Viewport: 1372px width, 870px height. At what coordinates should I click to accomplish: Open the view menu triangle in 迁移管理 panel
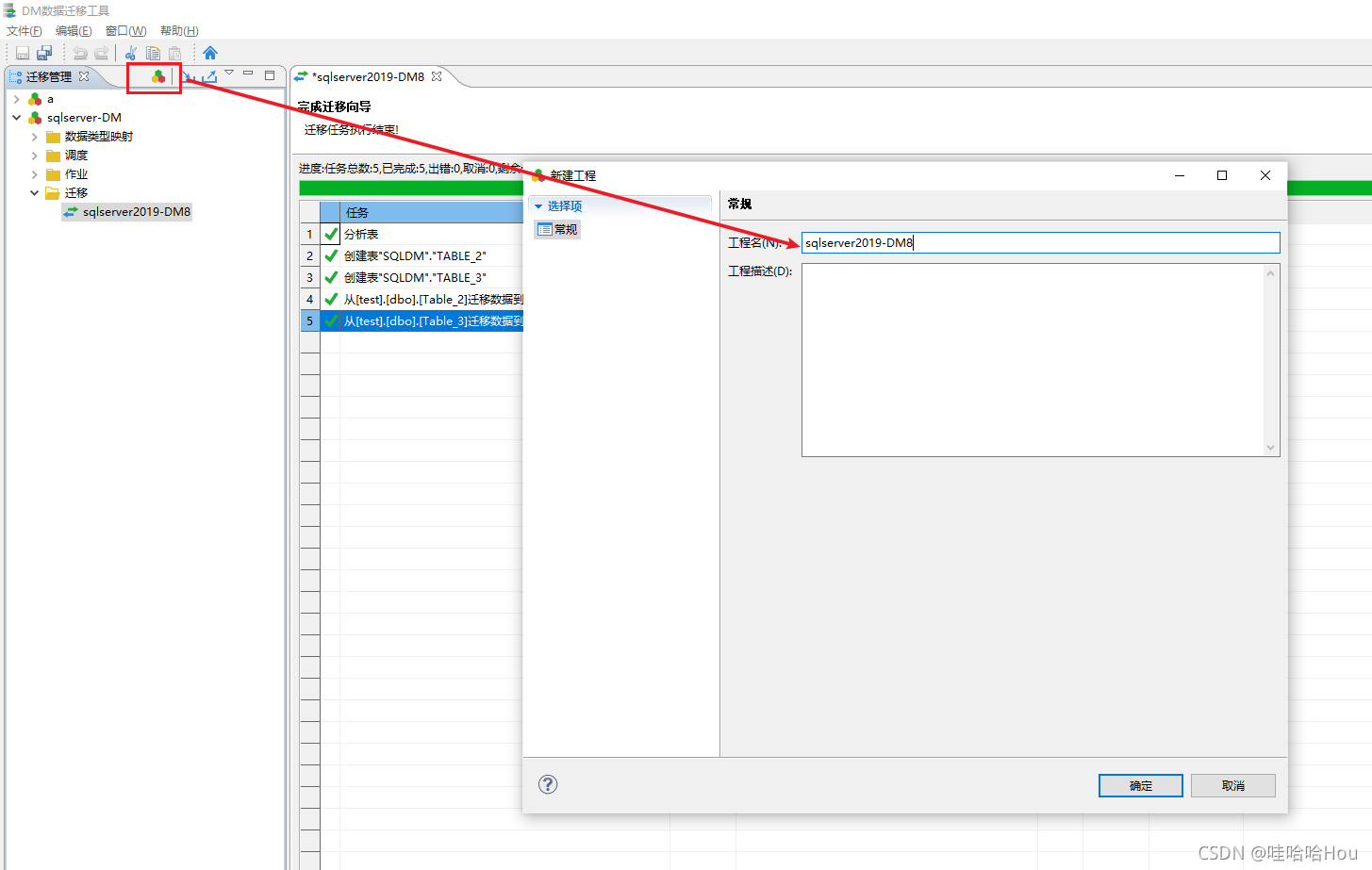point(229,74)
